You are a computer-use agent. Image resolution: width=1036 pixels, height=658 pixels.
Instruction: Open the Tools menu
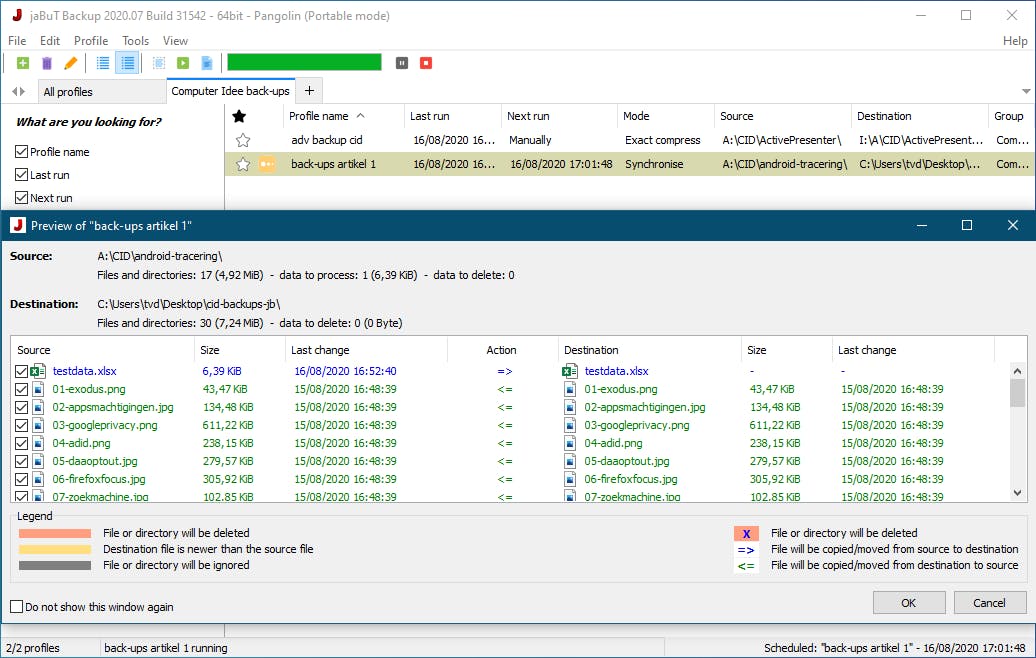pos(135,41)
